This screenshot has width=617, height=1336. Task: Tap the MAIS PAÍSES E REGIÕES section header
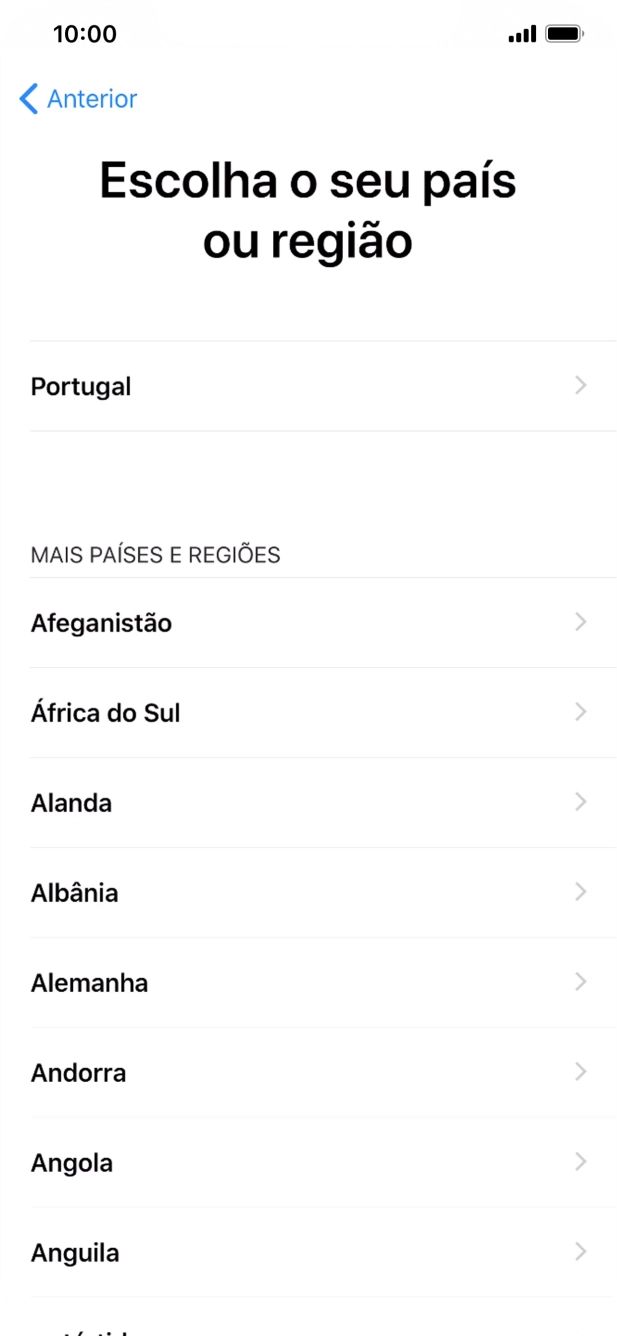155,554
